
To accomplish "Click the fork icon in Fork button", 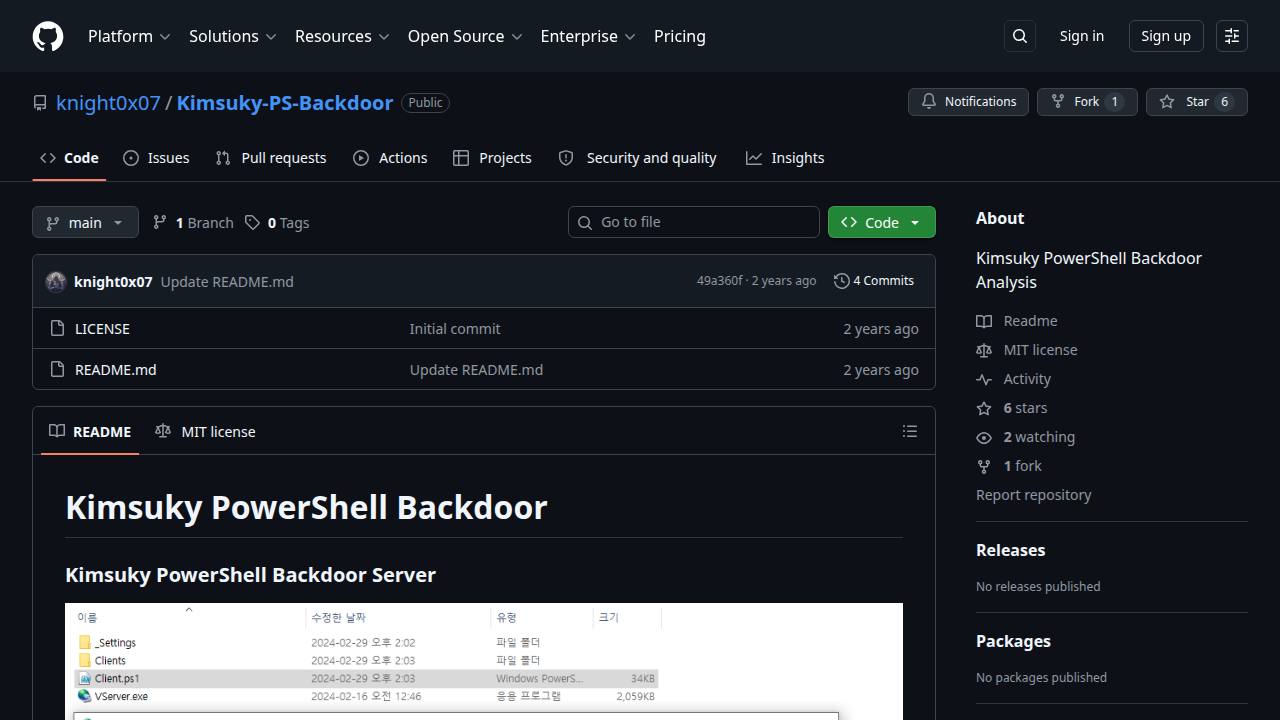I will point(1058,102).
